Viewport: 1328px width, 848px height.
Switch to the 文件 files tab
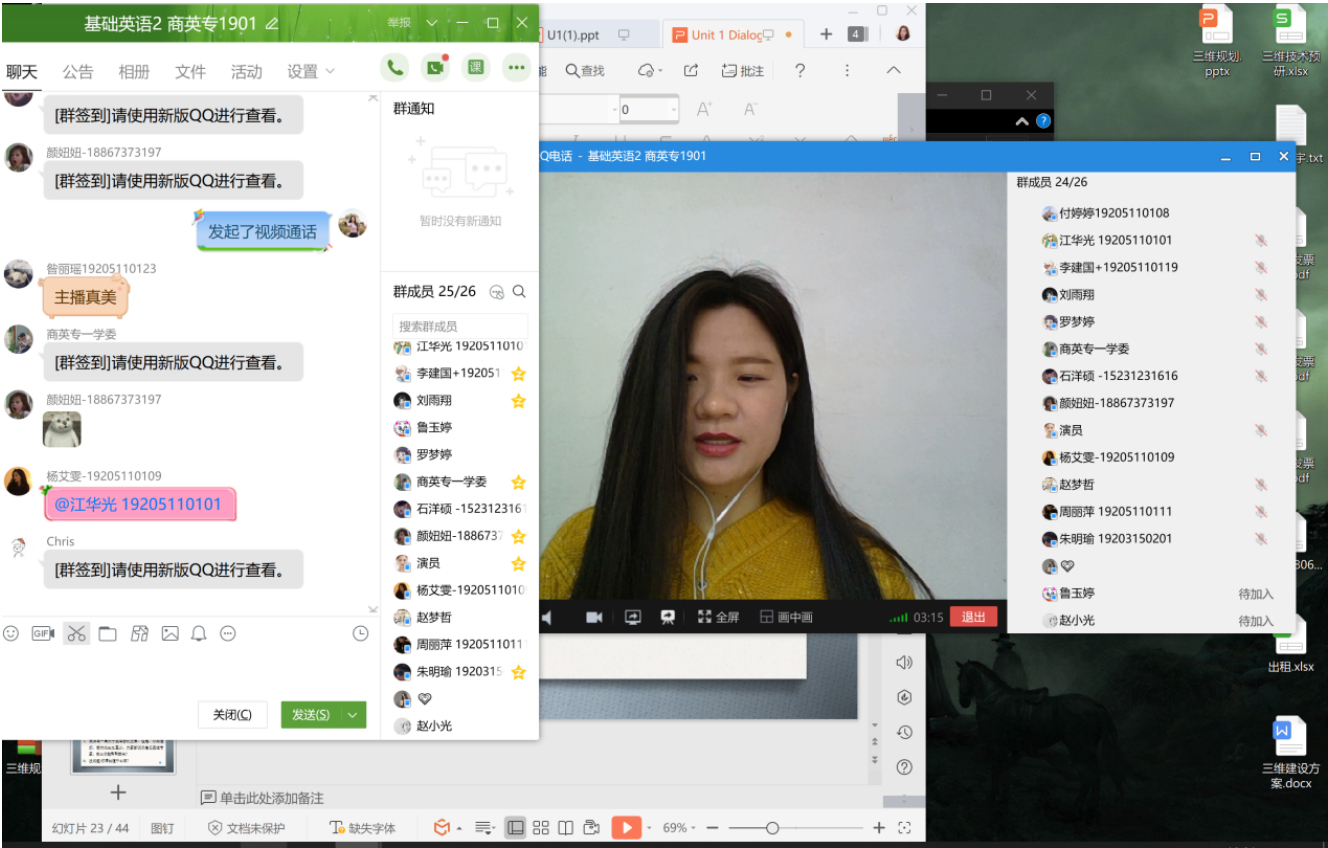point(190,71)
